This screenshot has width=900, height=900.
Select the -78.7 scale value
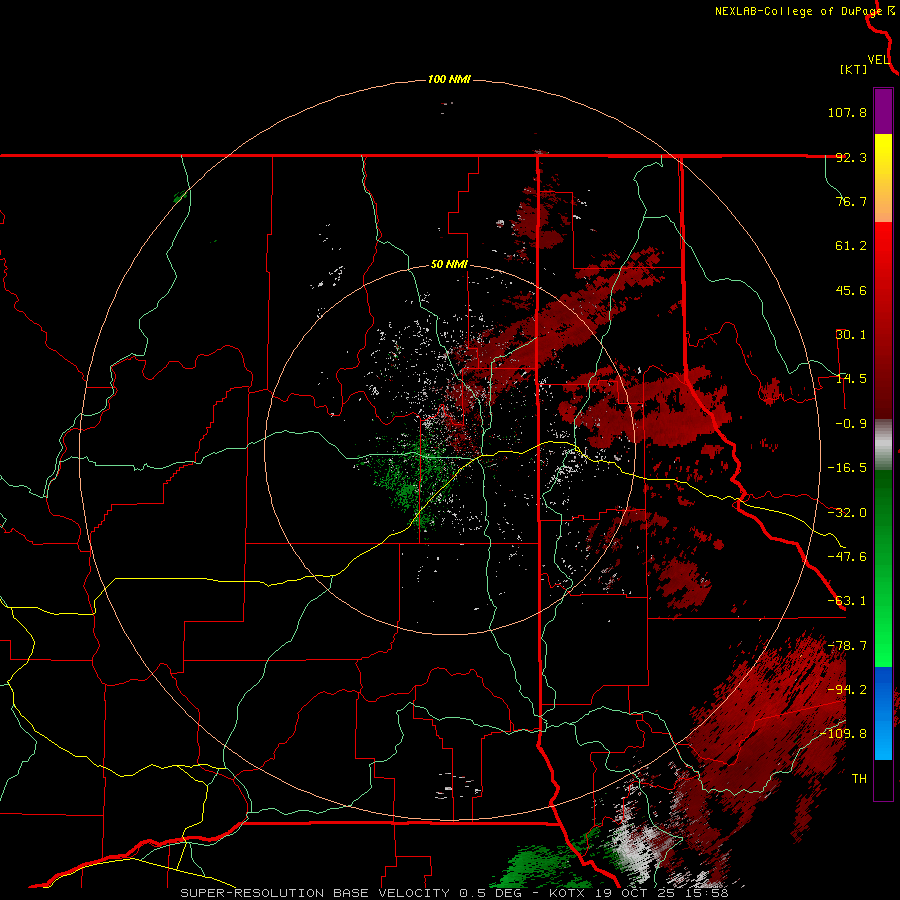coord(847,646)
